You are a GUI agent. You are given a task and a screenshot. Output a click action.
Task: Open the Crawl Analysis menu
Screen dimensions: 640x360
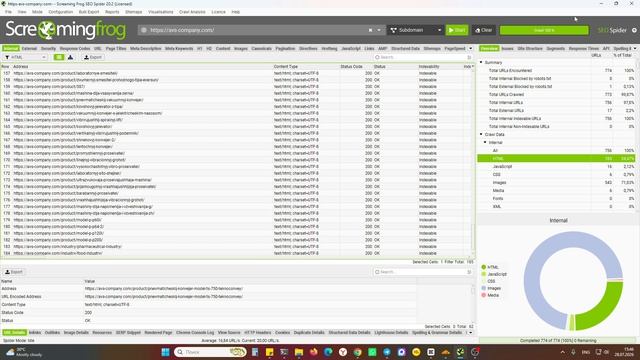[192, 12]
